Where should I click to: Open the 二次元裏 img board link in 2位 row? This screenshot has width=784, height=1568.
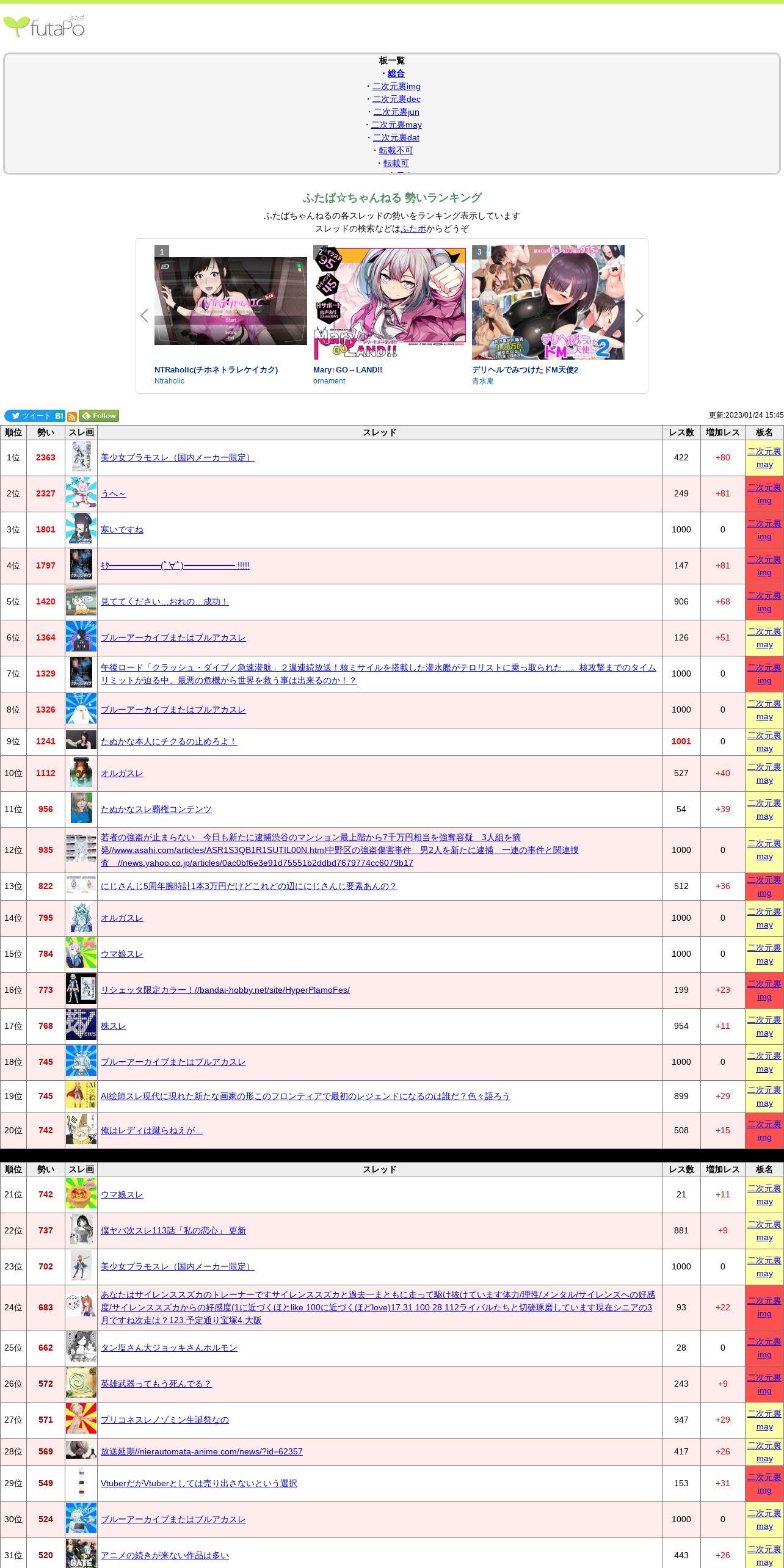pos(764,494)
